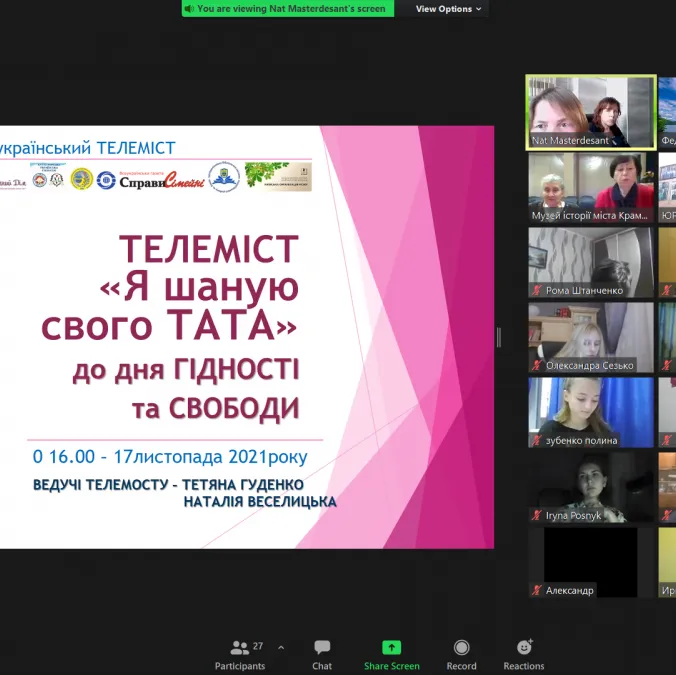676x675 pixels.
Task: Expand the caret next to Participants
Action: (281, 647)
